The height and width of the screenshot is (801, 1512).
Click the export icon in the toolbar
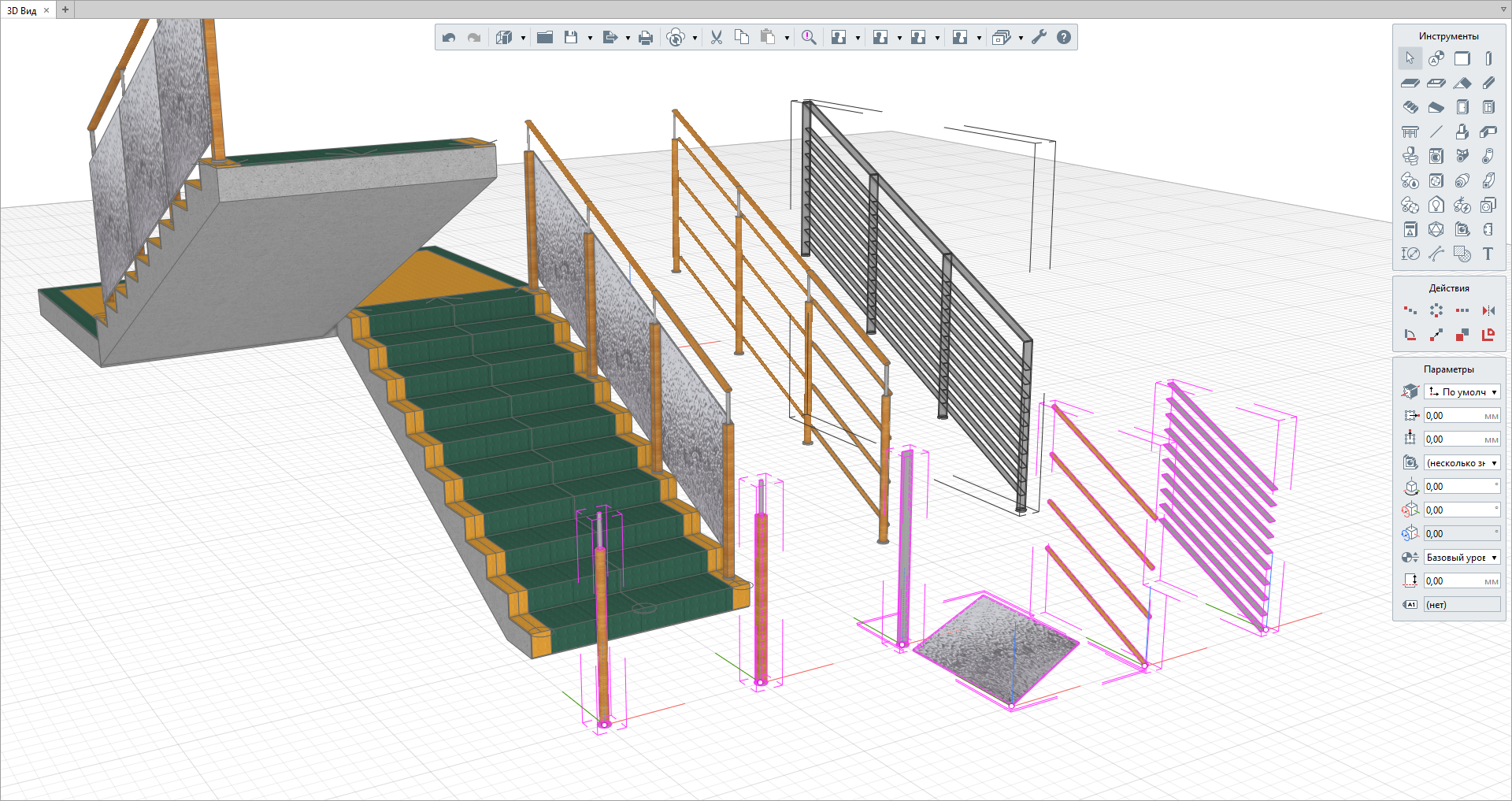[610, 37]
